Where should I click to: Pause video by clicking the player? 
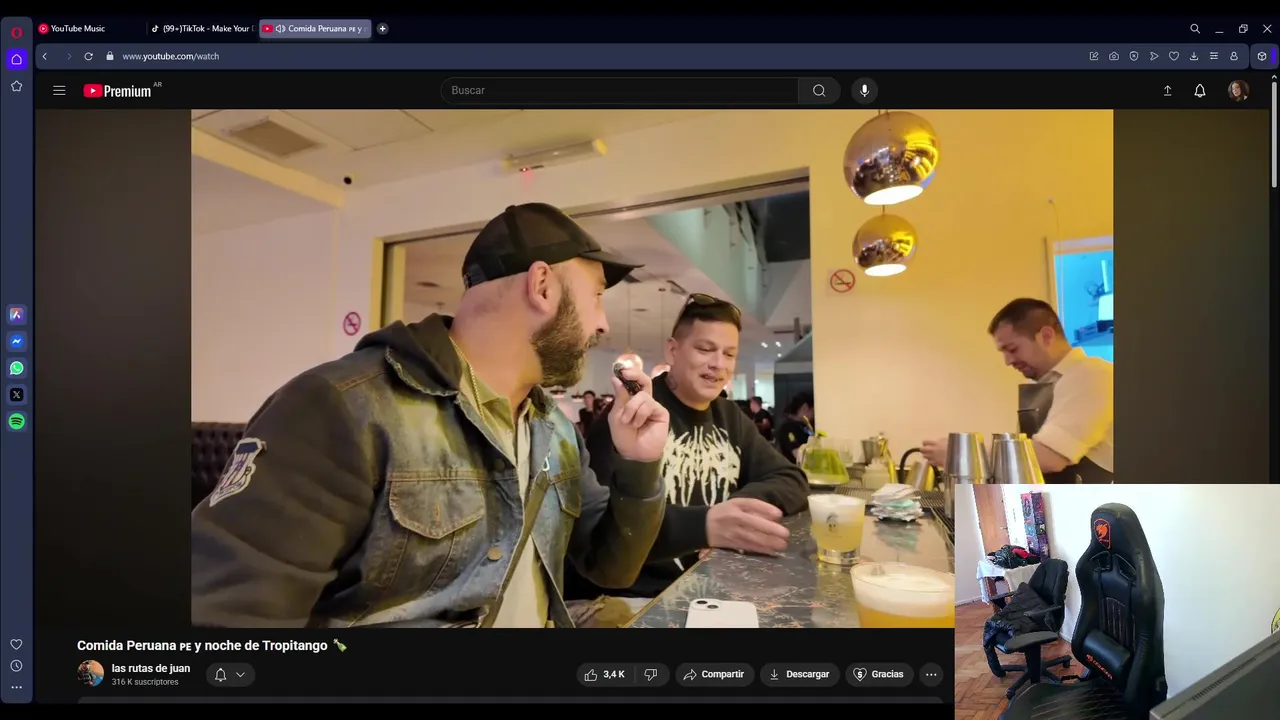click(x=652, y=368)
